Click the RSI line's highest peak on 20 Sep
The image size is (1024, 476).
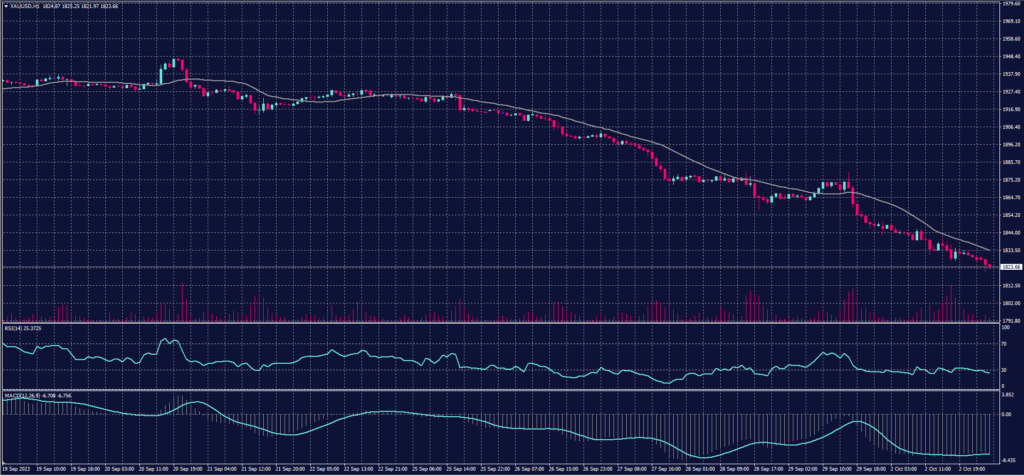tap(166, 339)
